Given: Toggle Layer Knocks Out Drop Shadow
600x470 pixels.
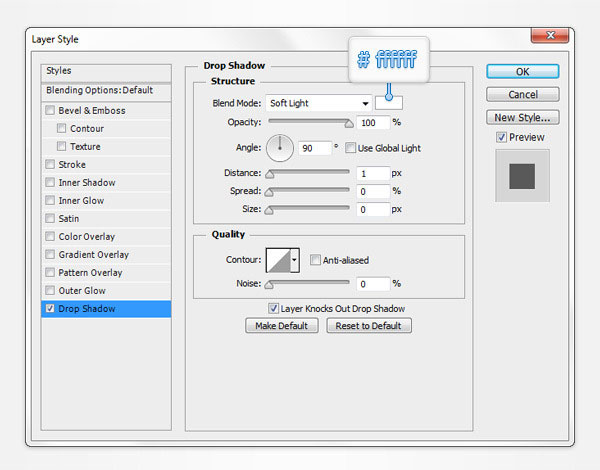Looking at the screenshot, I should [x=273, y=308].
